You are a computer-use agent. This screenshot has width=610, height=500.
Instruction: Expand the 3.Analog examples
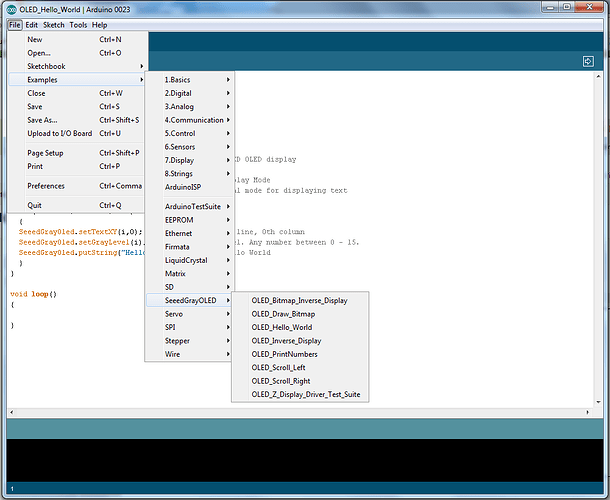pos(189,107)
